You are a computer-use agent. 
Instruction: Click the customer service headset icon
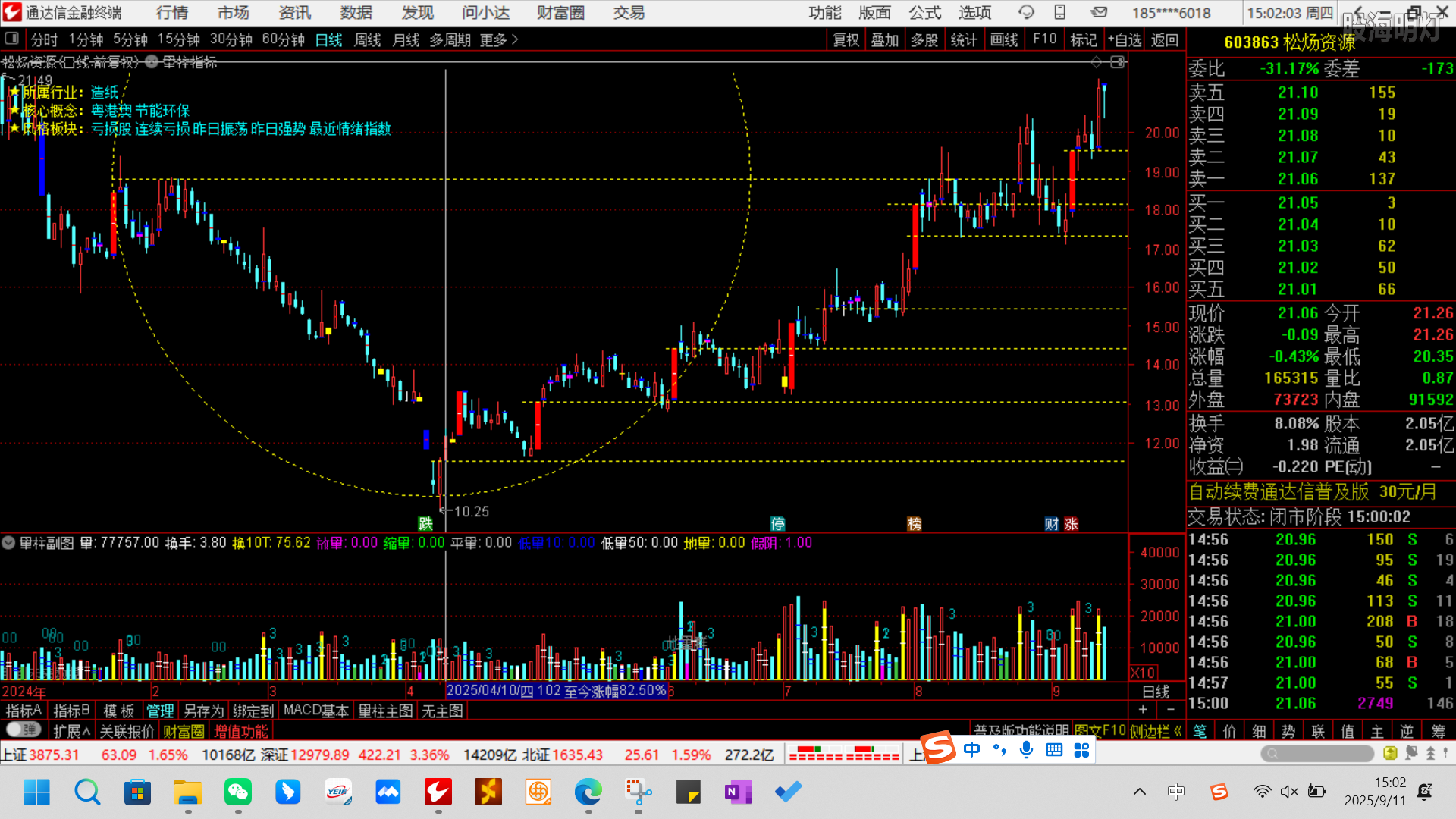point(1026,12)
